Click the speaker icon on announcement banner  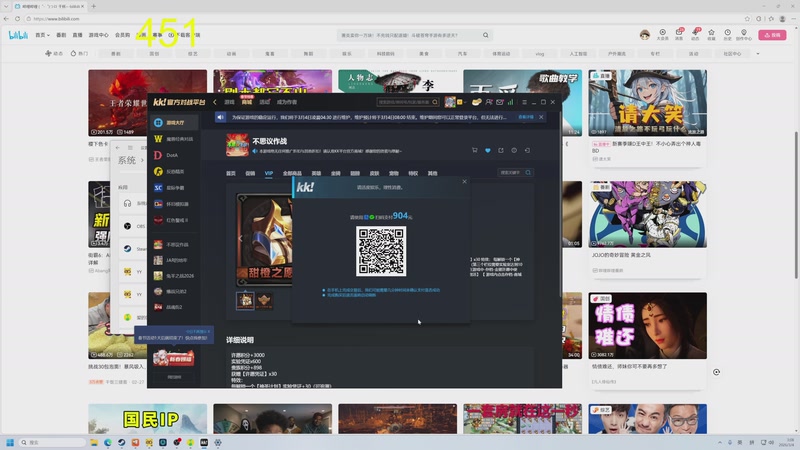220,117
